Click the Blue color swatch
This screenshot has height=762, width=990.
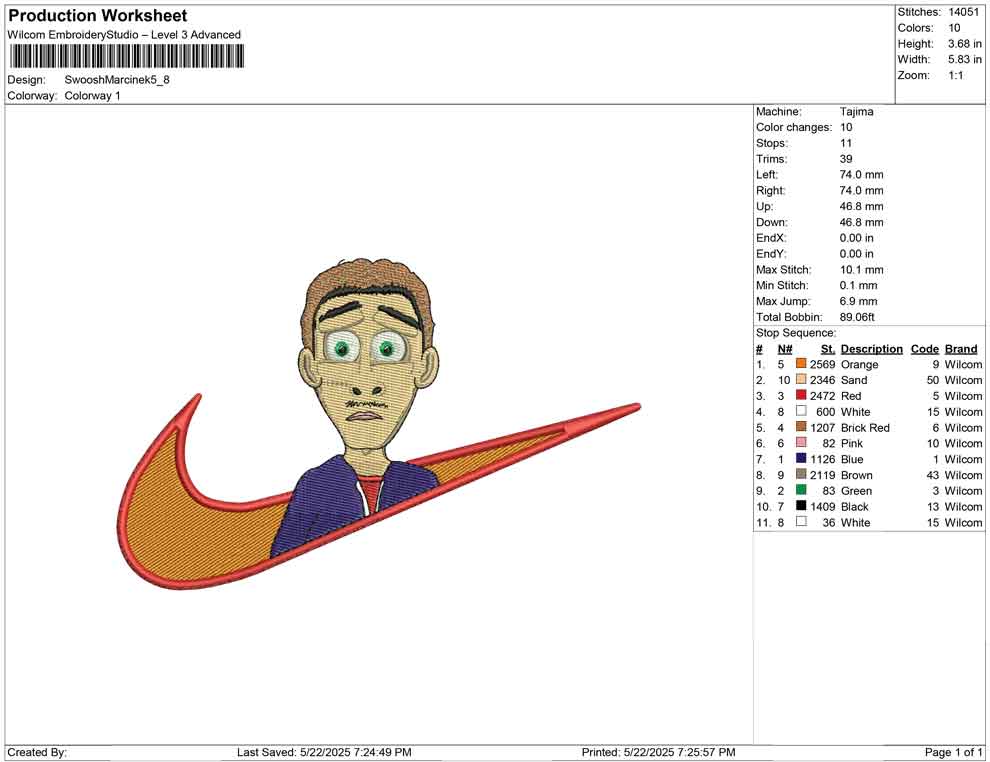tap(801, 458)
